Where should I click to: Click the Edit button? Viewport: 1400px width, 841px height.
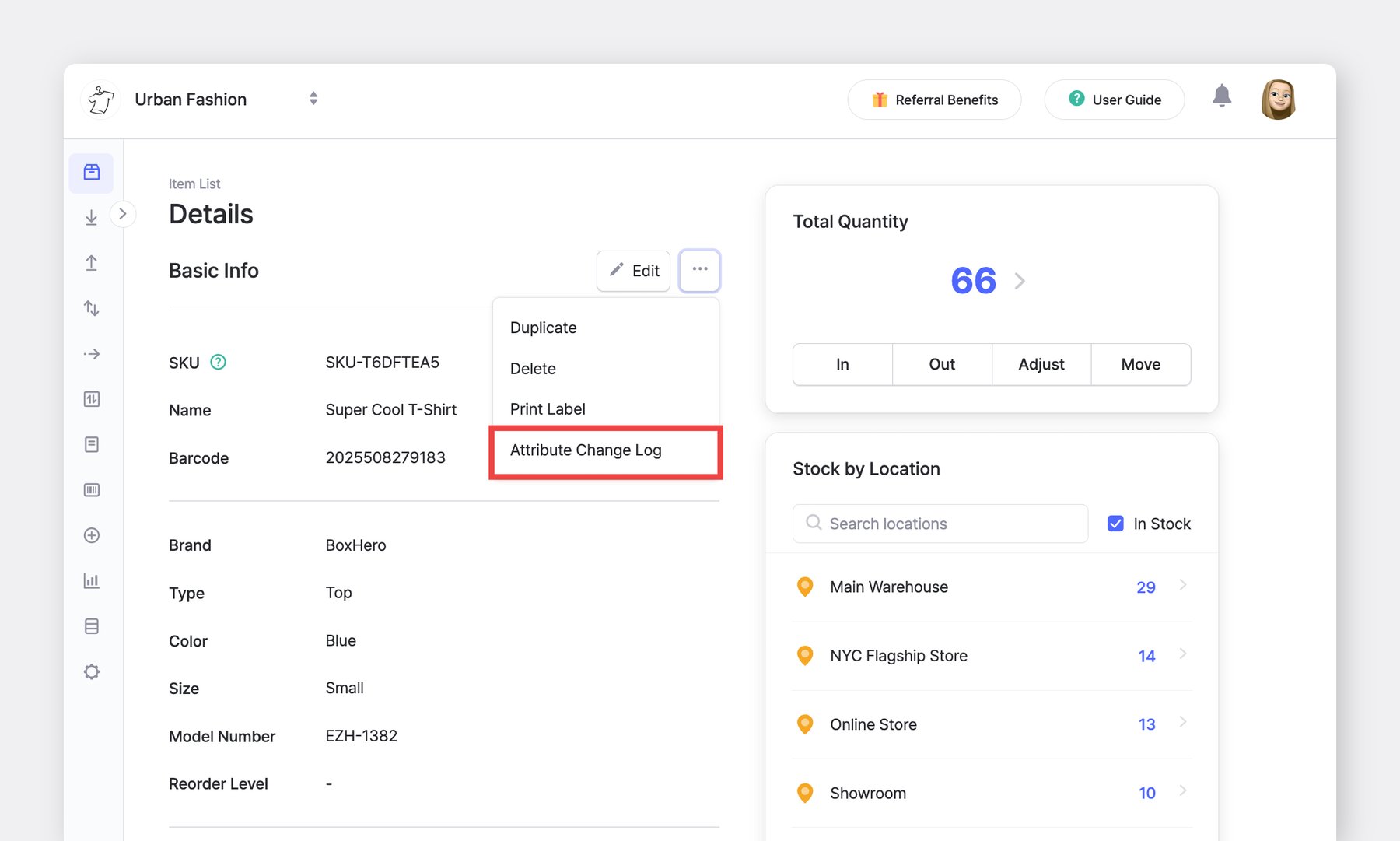pos(633,271)
